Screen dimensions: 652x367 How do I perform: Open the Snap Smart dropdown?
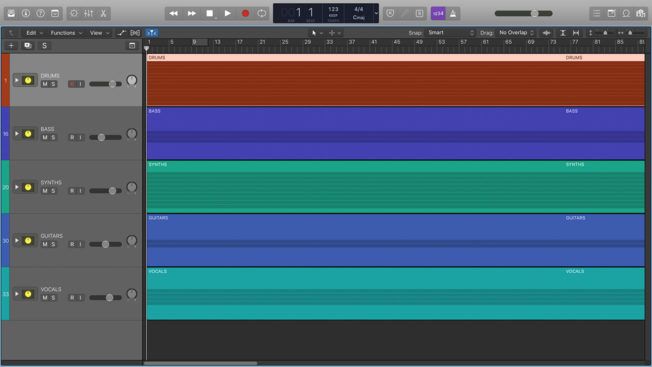point(450,32)
